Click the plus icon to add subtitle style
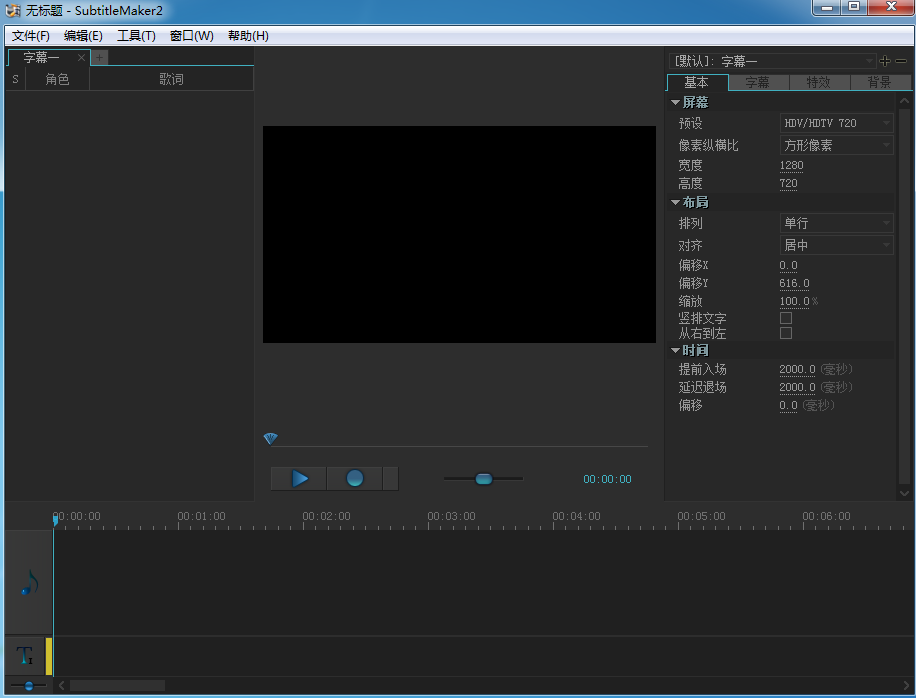 (x=885, y=61)
